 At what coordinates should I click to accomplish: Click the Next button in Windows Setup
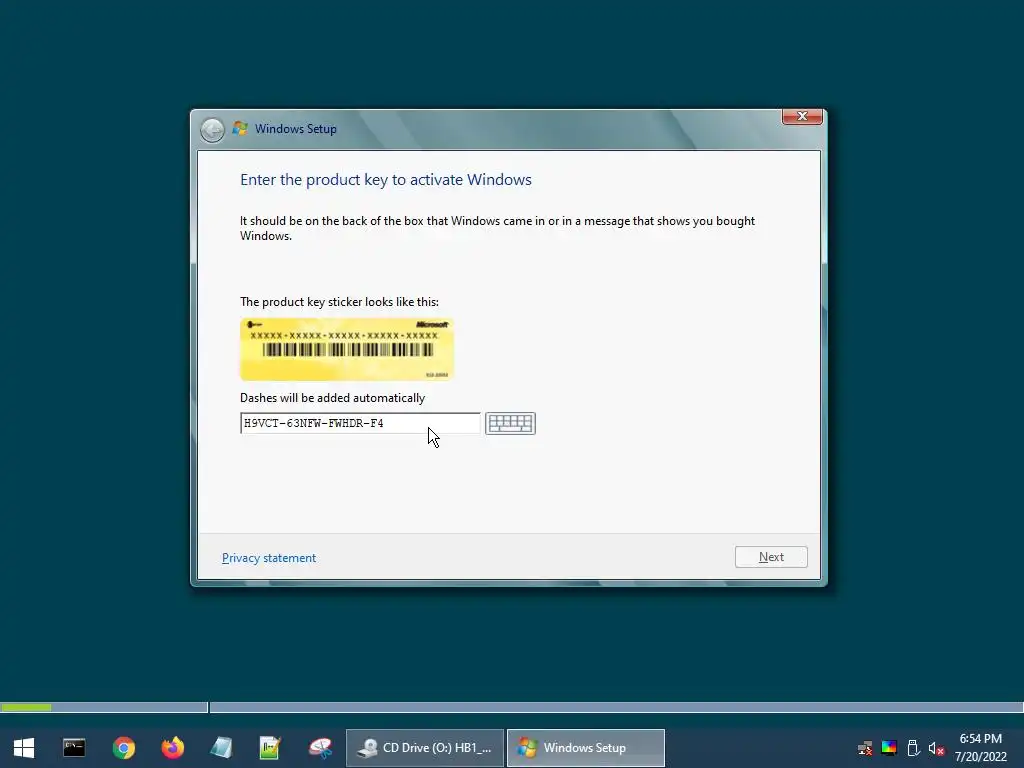771,557
